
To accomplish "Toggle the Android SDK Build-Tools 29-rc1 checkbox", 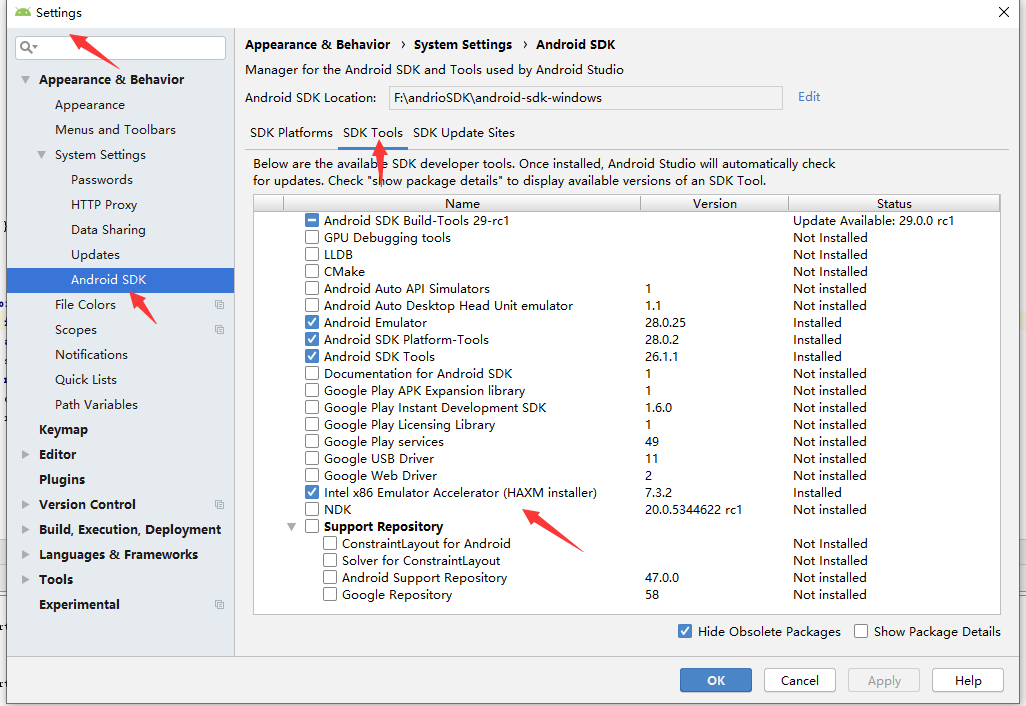I will (312, 221).
